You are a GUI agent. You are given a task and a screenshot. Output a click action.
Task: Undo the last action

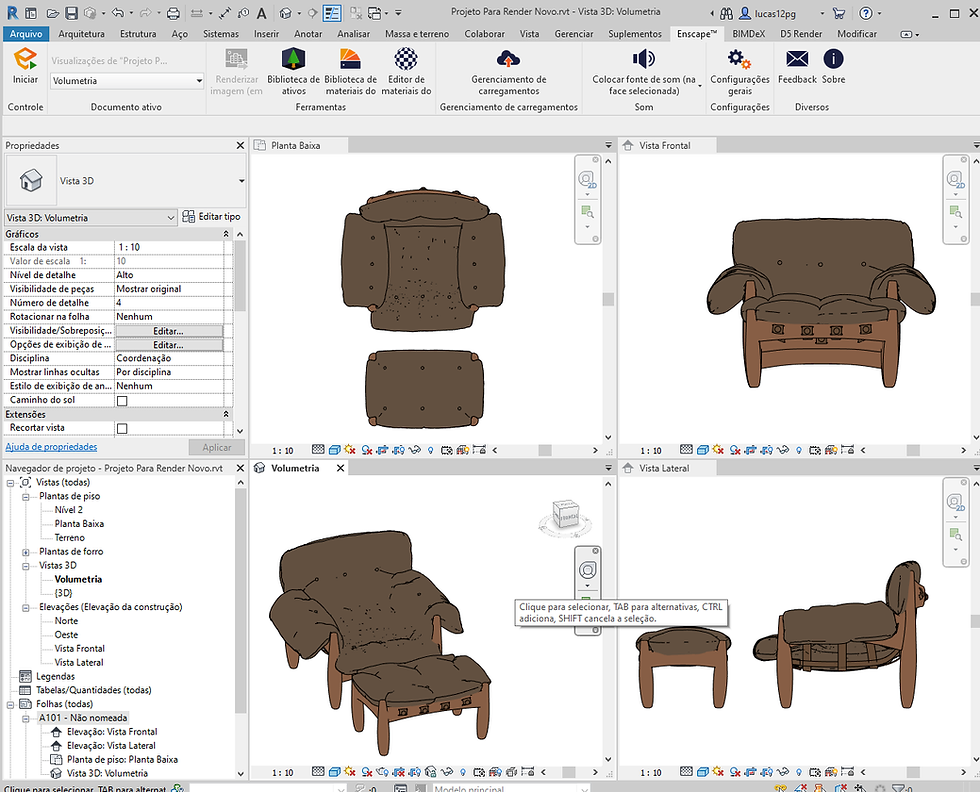(x=118, y=13)
